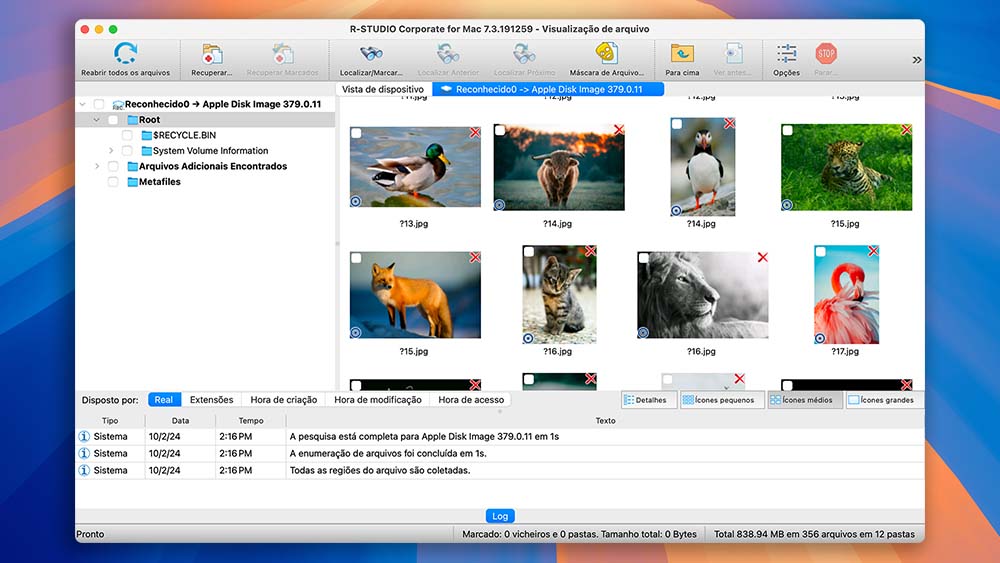Sort by Hora de acesso
This screenshot has width=1000, height=563.
(471, 400)
